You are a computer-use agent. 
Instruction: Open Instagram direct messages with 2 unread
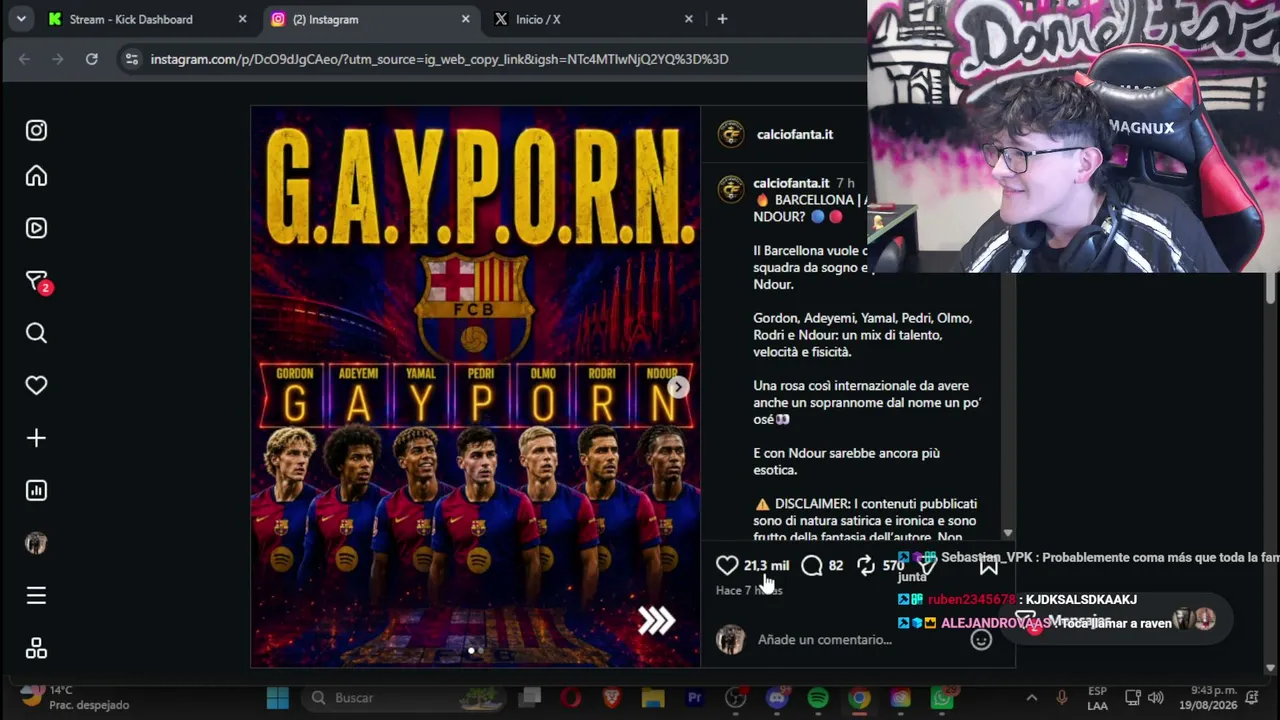[36, 282]
